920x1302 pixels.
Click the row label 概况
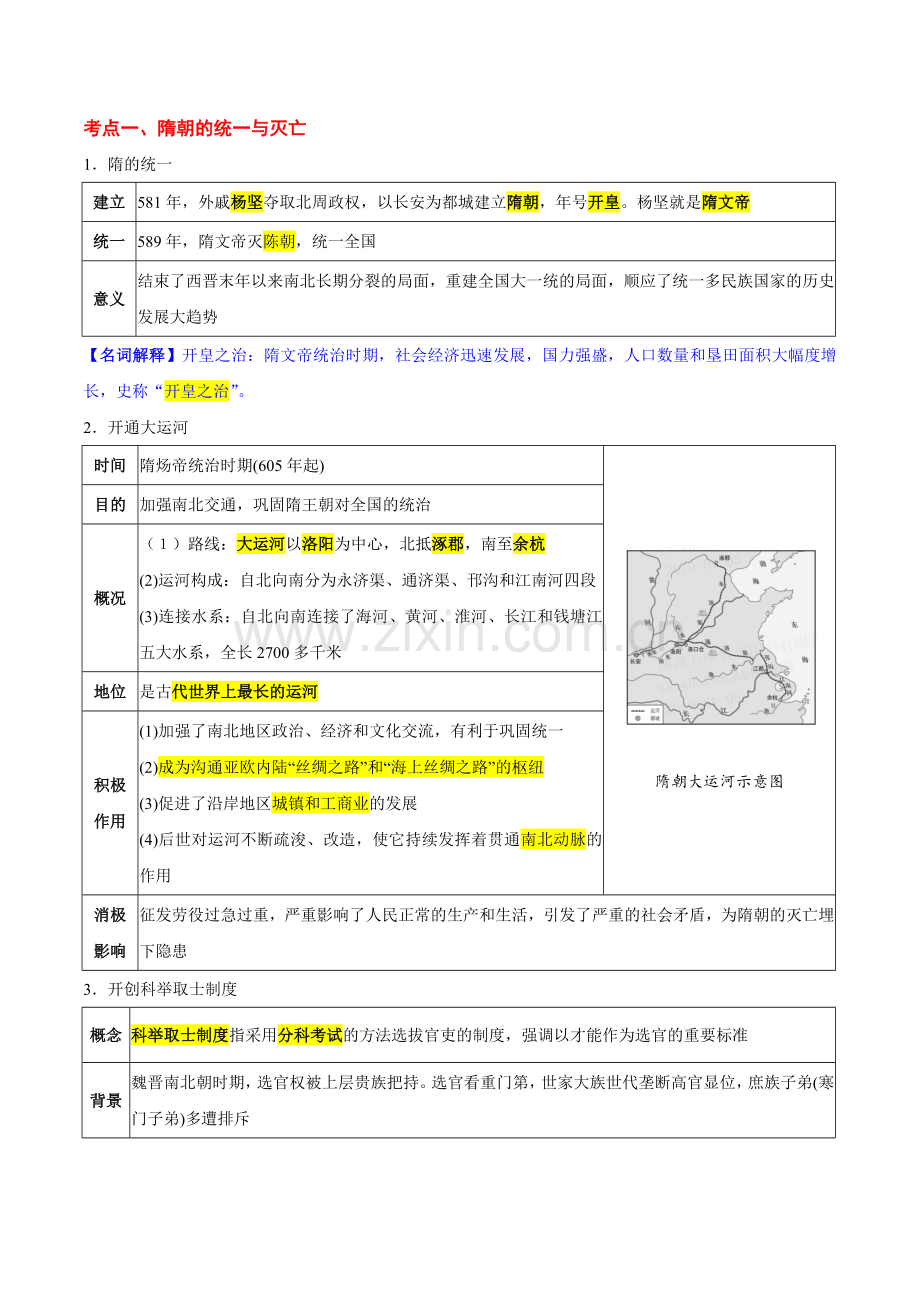pyautogui.click(x=110, y=598)
